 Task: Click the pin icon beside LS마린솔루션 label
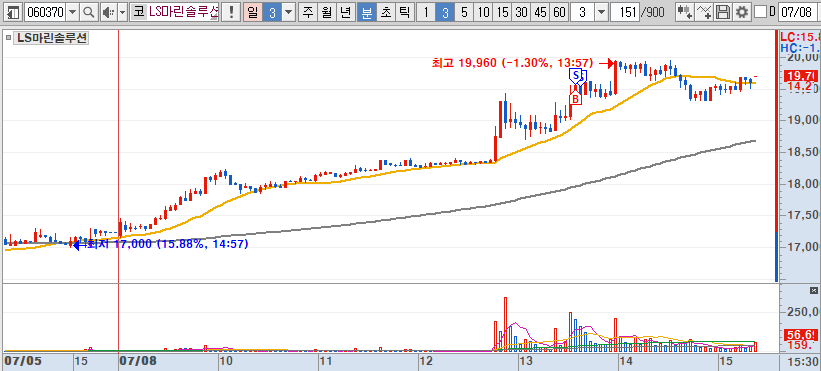pos(8,38)
